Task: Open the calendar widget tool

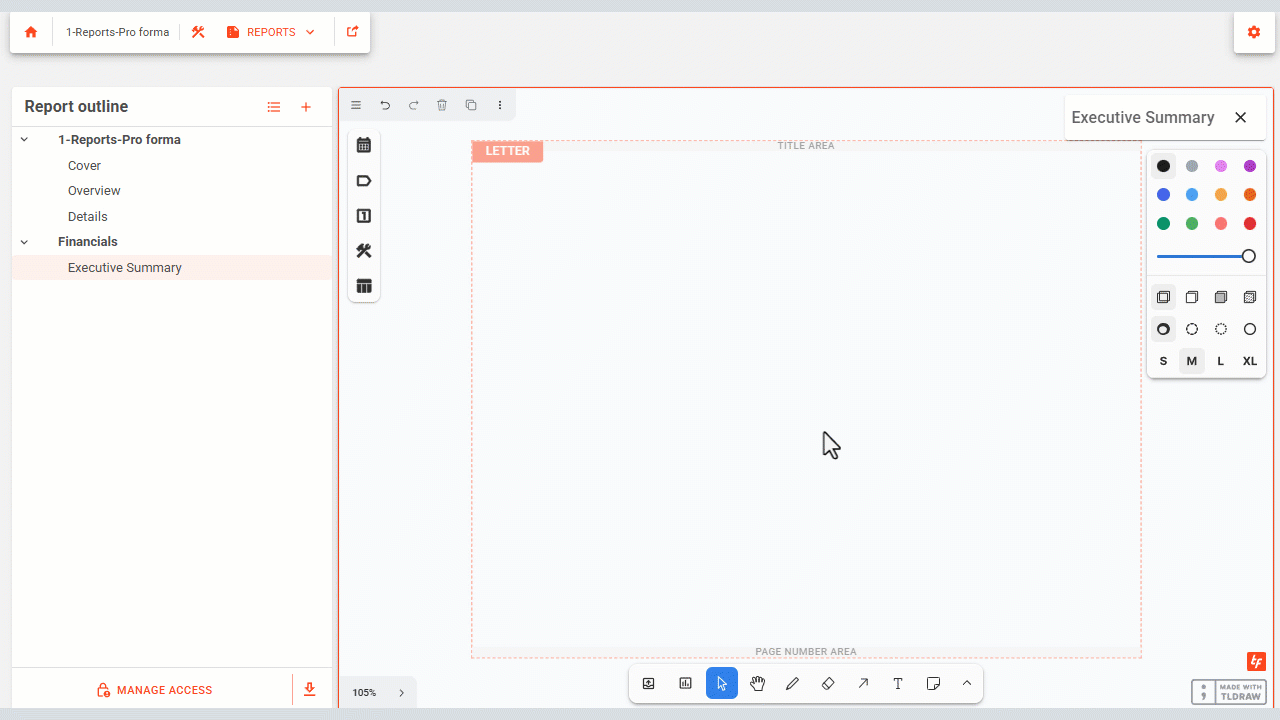Action: (x=363, y=144)
